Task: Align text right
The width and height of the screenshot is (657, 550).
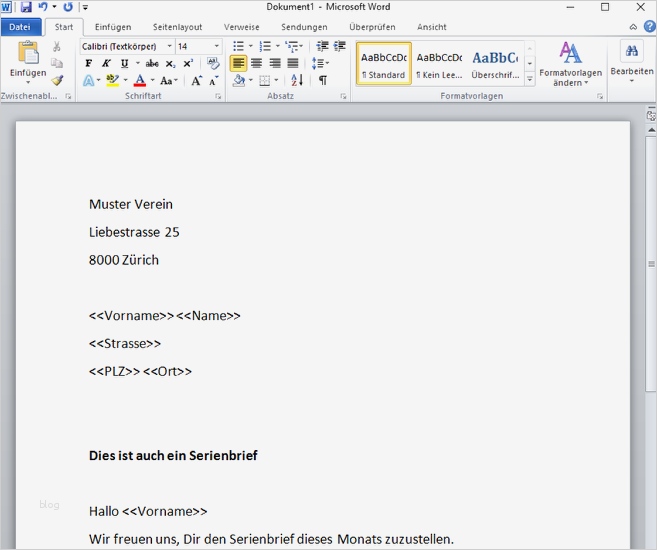Action: tap(275, 63)
